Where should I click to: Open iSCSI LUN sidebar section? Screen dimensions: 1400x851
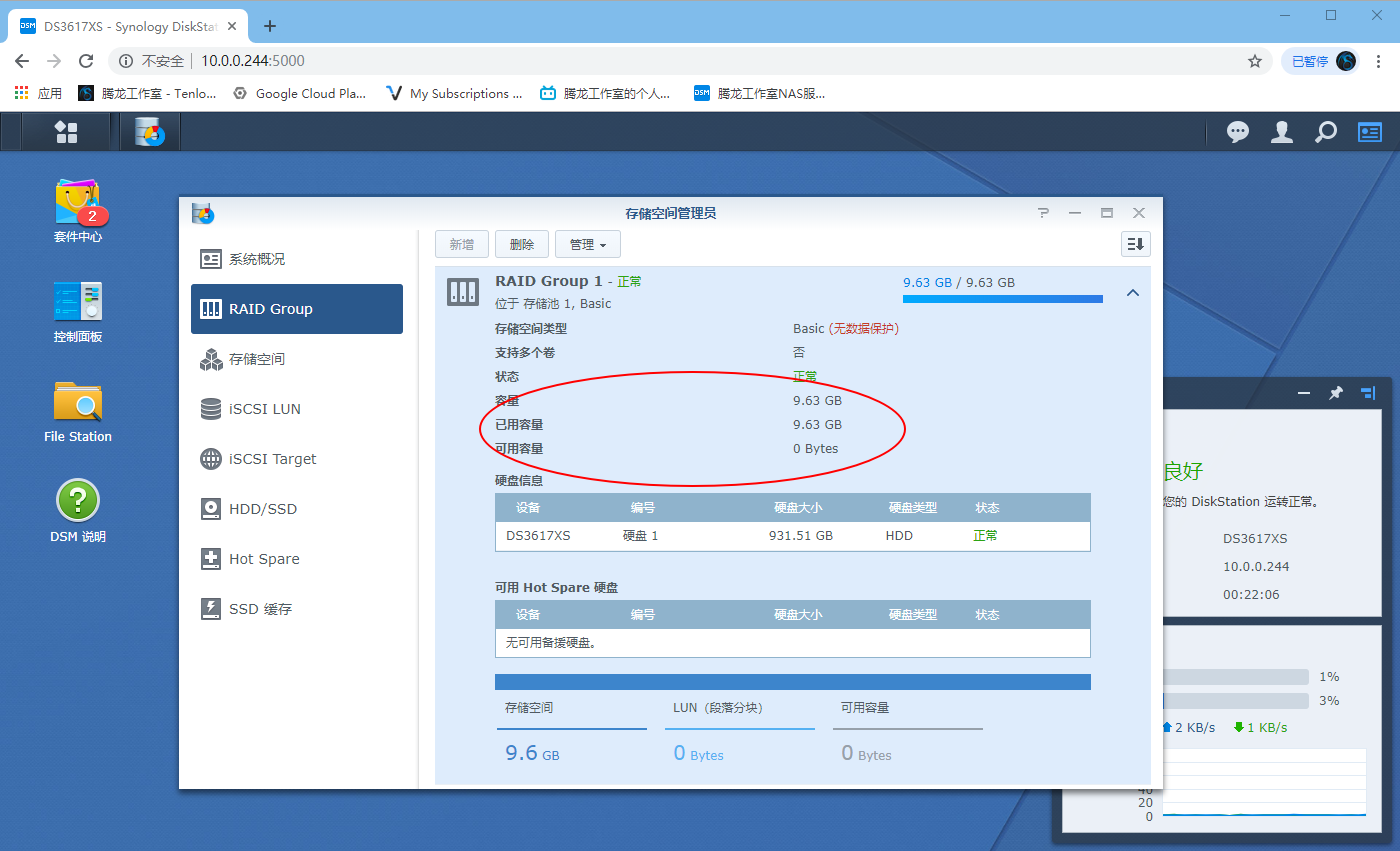pyautogui.click(x=297, y=409)
